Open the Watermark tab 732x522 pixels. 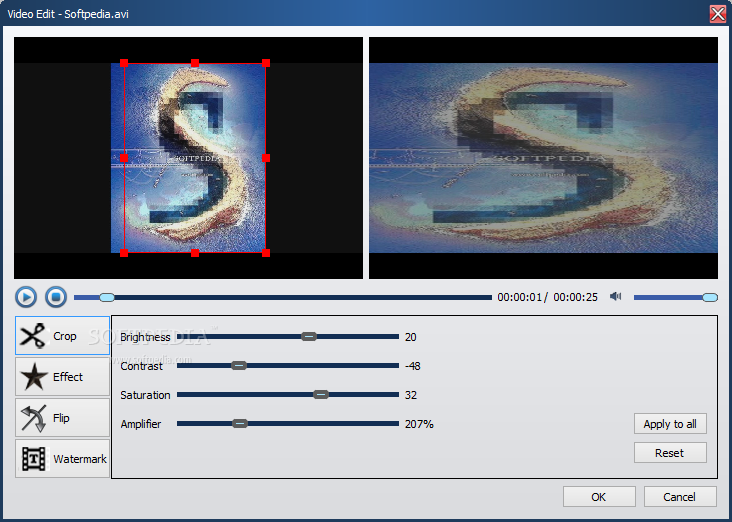click(63, 459)
